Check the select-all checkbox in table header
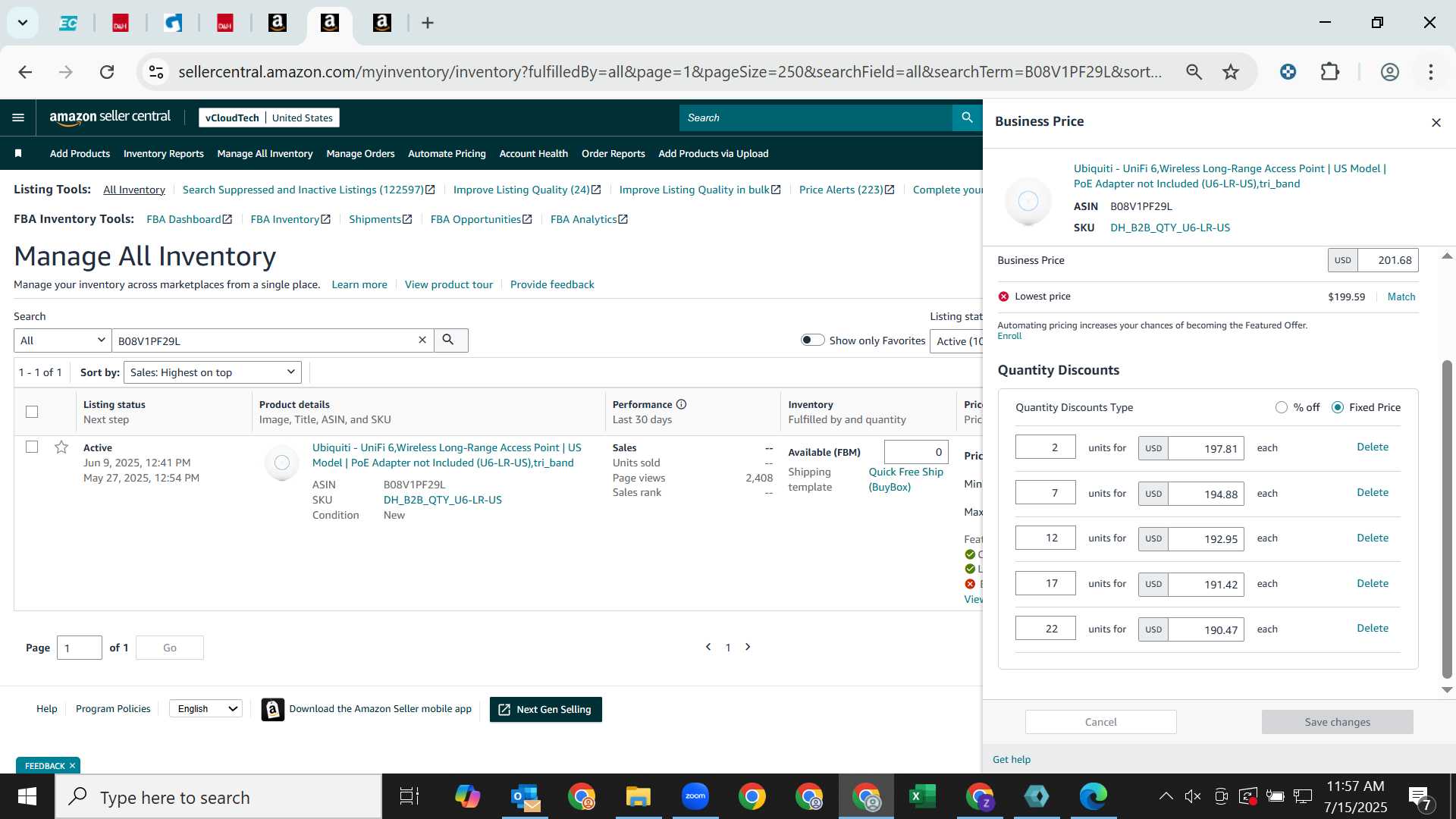The height and width of the screenshot is (819, 1456). [32, 412]
